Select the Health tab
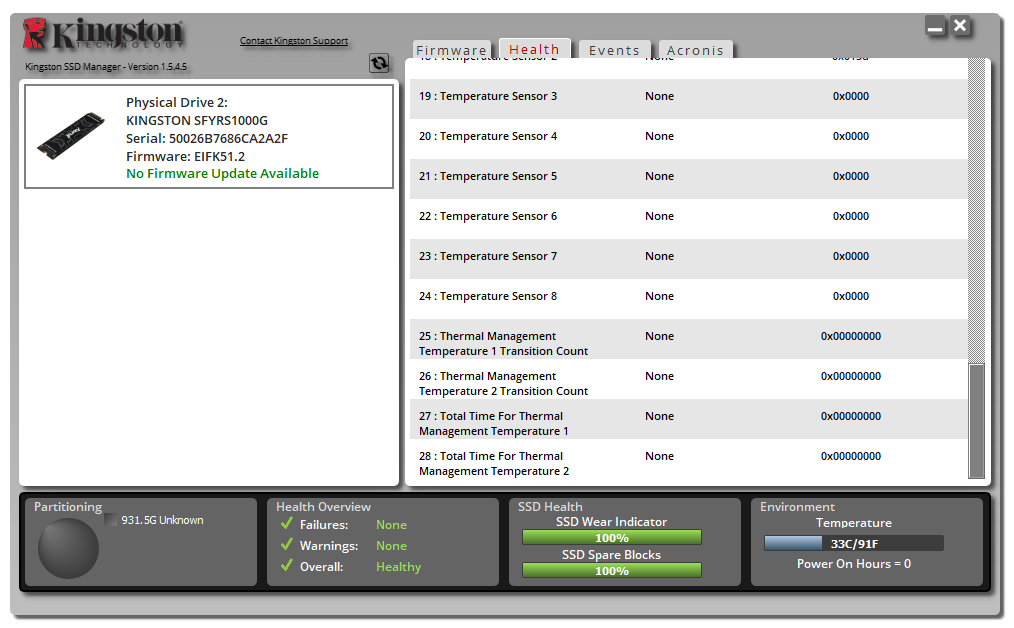Screen dimensions: 1014x628 534,49
